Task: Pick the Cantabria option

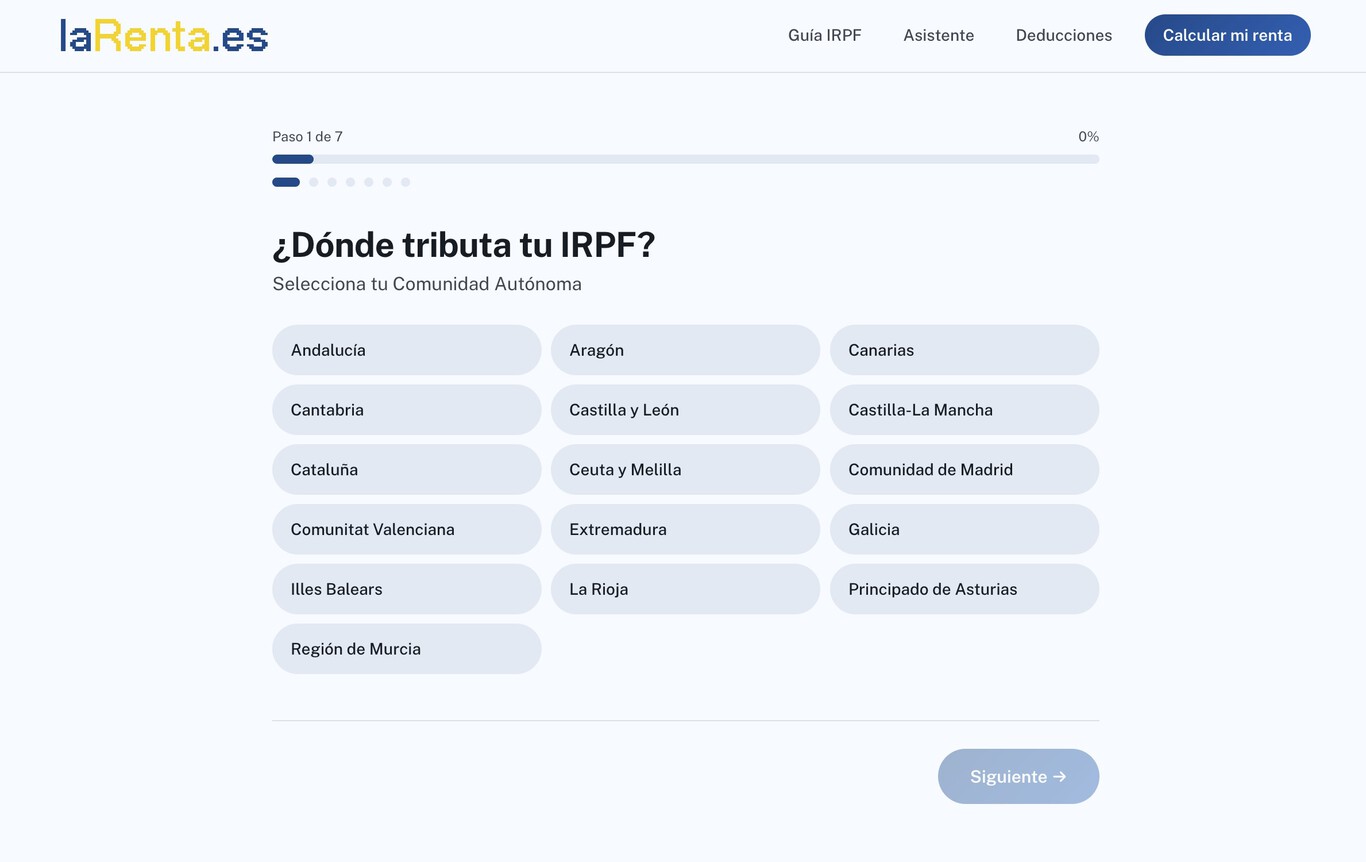Action: [x=406, y=410]
